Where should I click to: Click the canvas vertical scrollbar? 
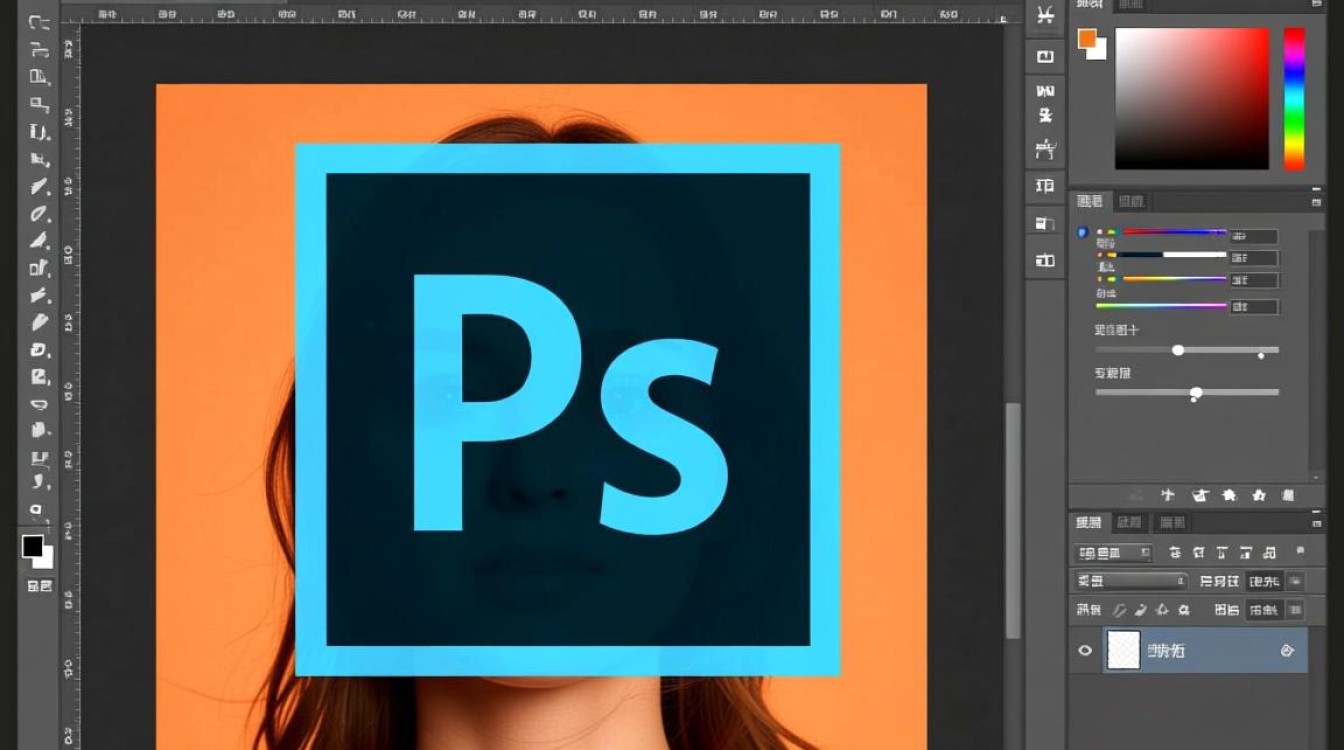click(1014, 520)
